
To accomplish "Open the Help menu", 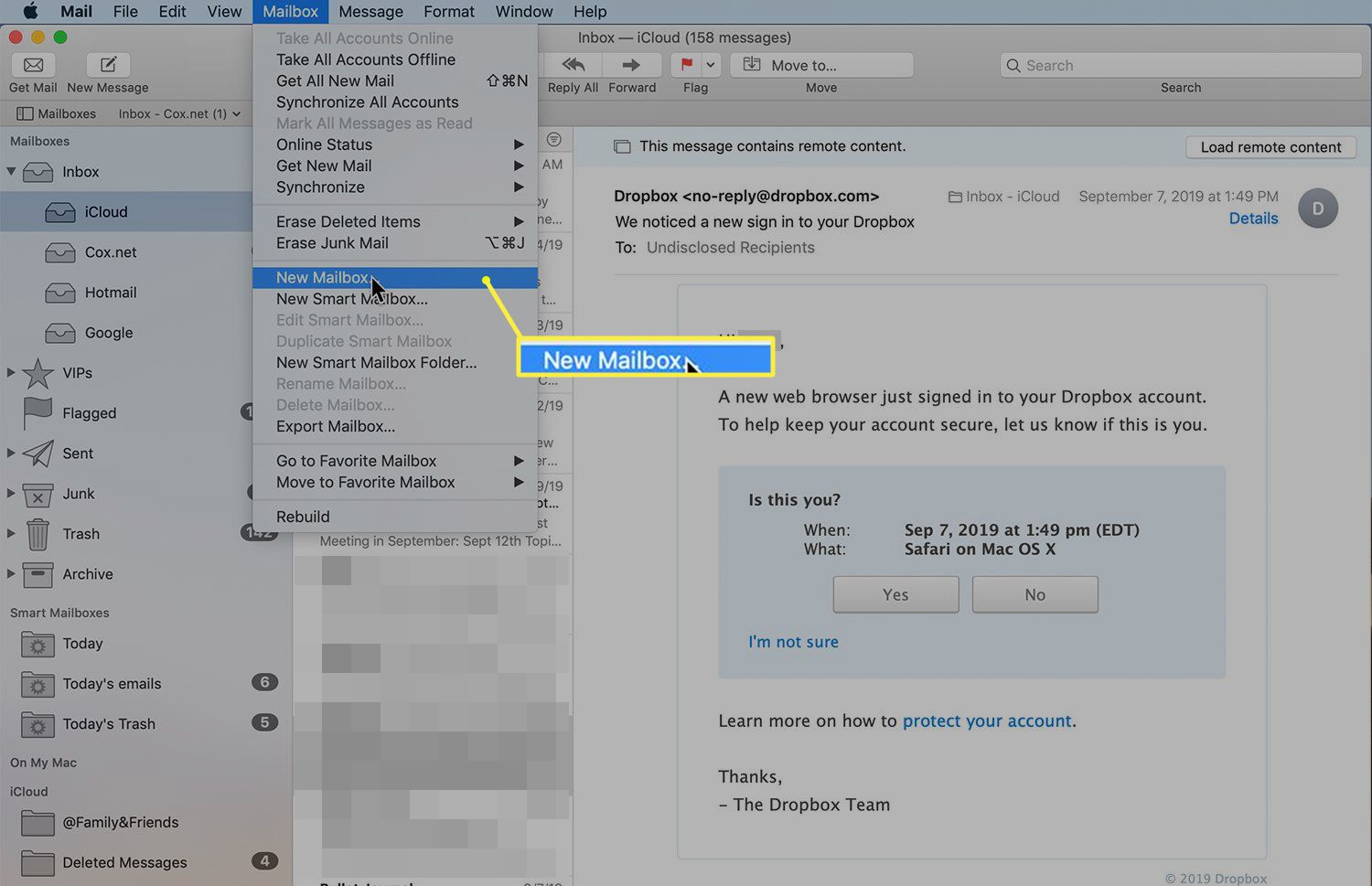I will click(590, 11).
